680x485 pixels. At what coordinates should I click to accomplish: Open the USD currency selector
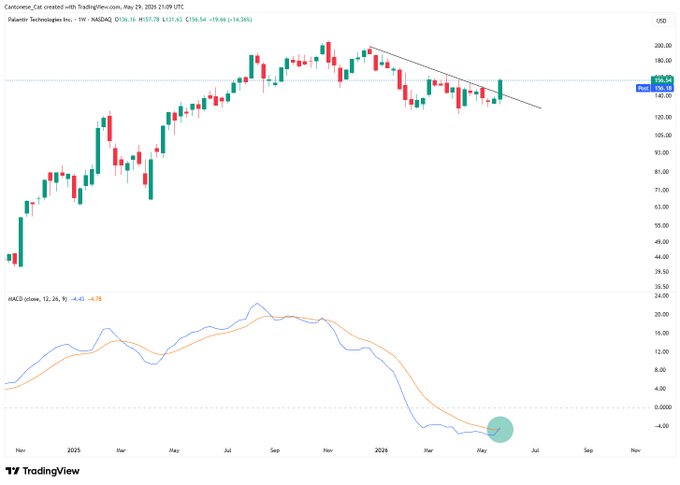click(661, 21)
